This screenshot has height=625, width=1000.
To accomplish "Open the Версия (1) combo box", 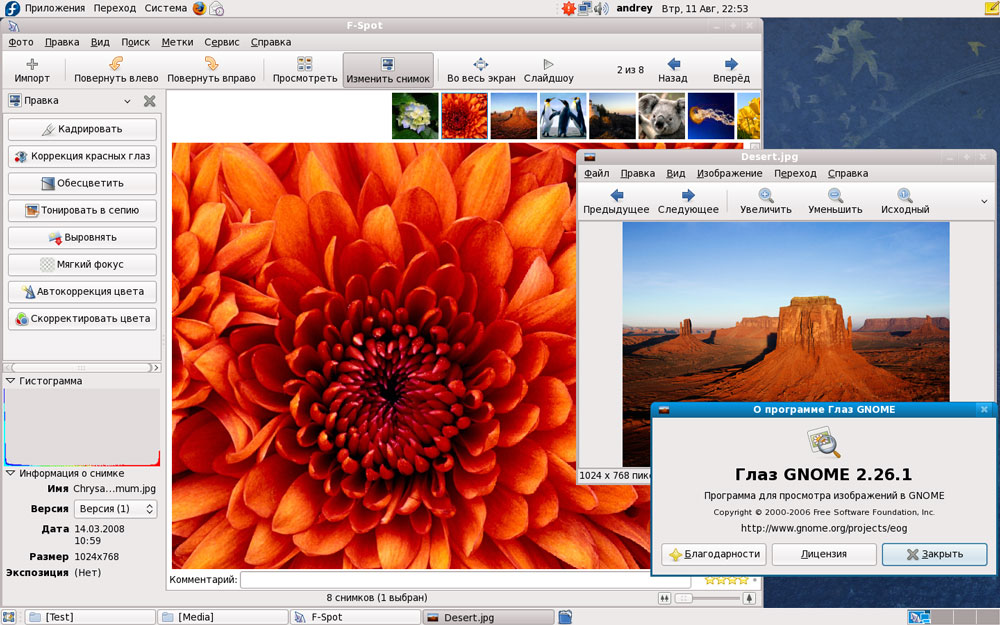I will point(116,509).
